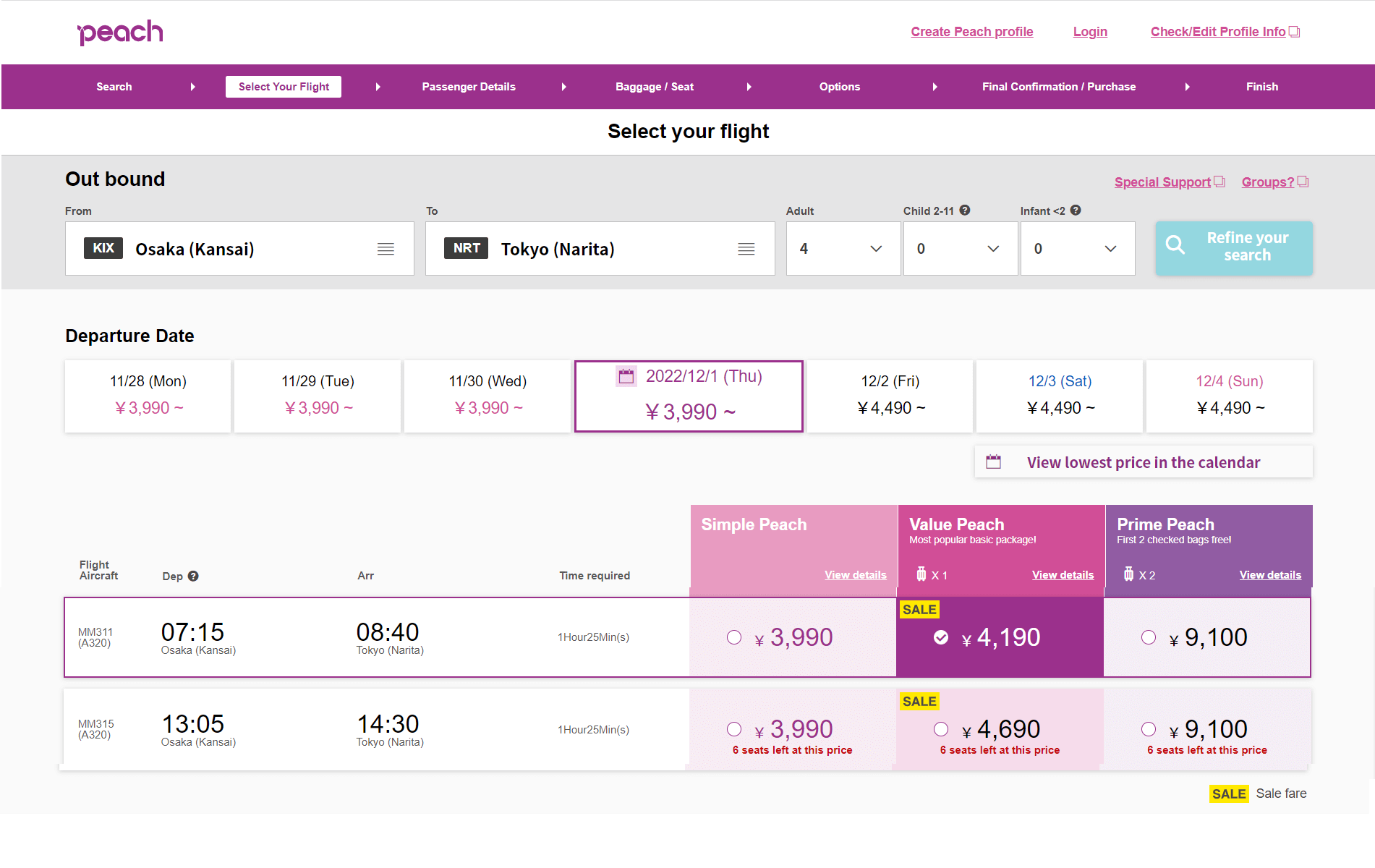Choose departure date 12/3 (Sat)
Image resolution: width=1375 pixels, height=868 pixels.
click(x=1060, y=396)
